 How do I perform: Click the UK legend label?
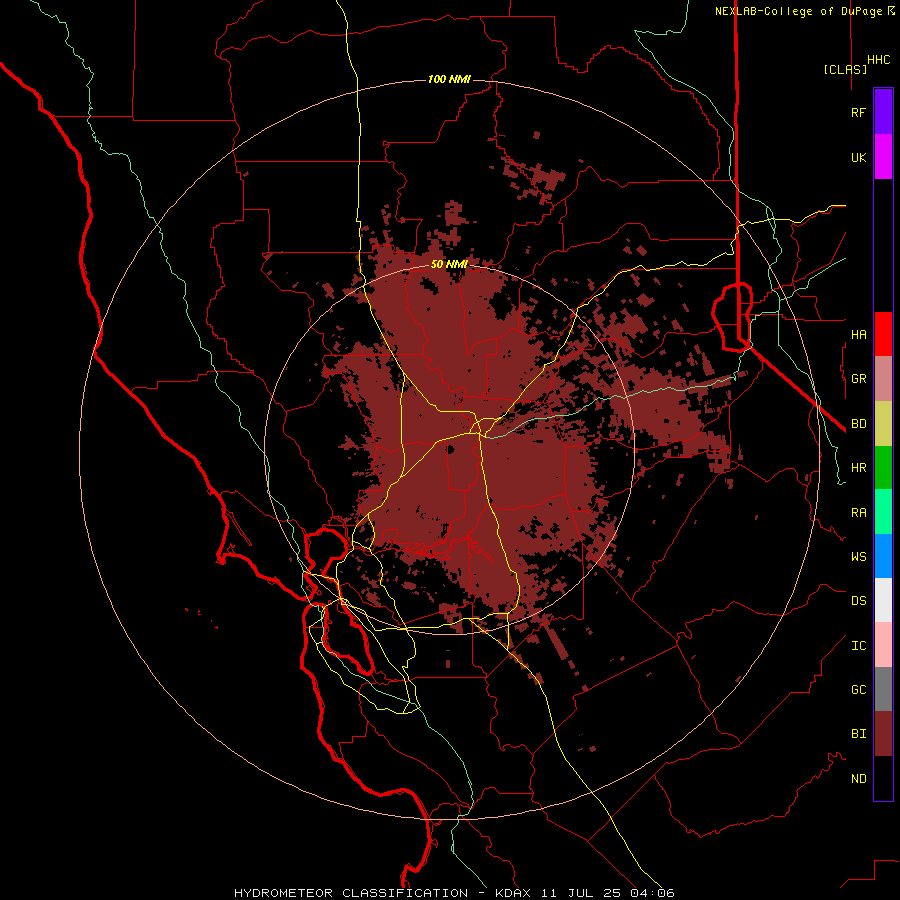858,157
